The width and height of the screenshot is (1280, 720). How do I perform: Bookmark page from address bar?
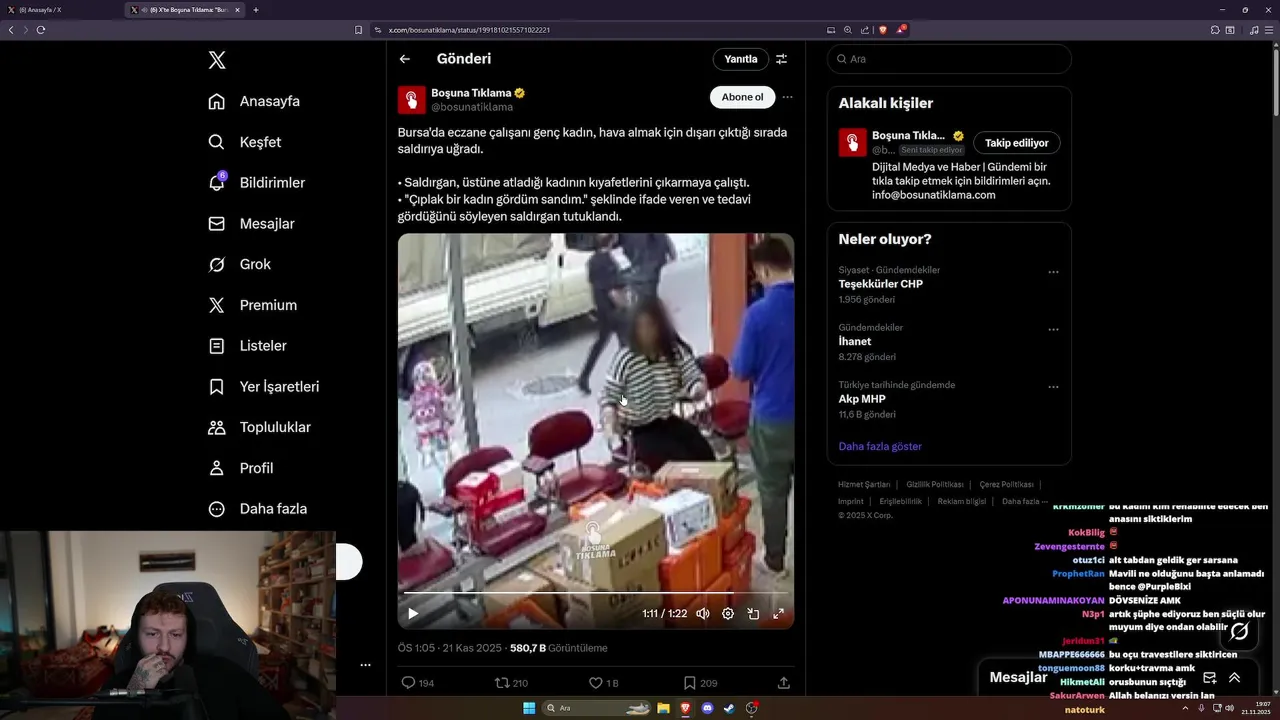pos(359,30)
